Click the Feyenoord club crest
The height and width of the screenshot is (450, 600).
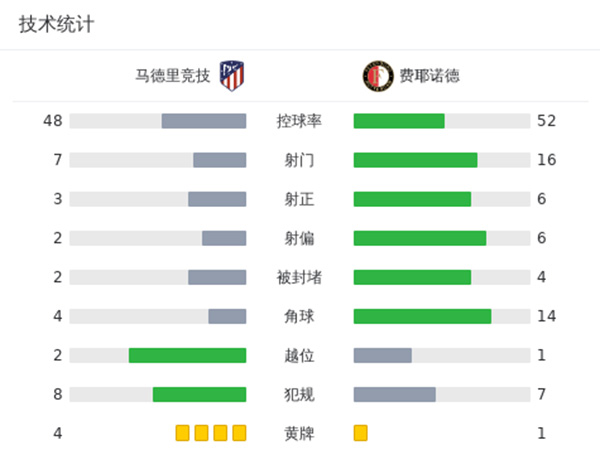pos(375,76)
